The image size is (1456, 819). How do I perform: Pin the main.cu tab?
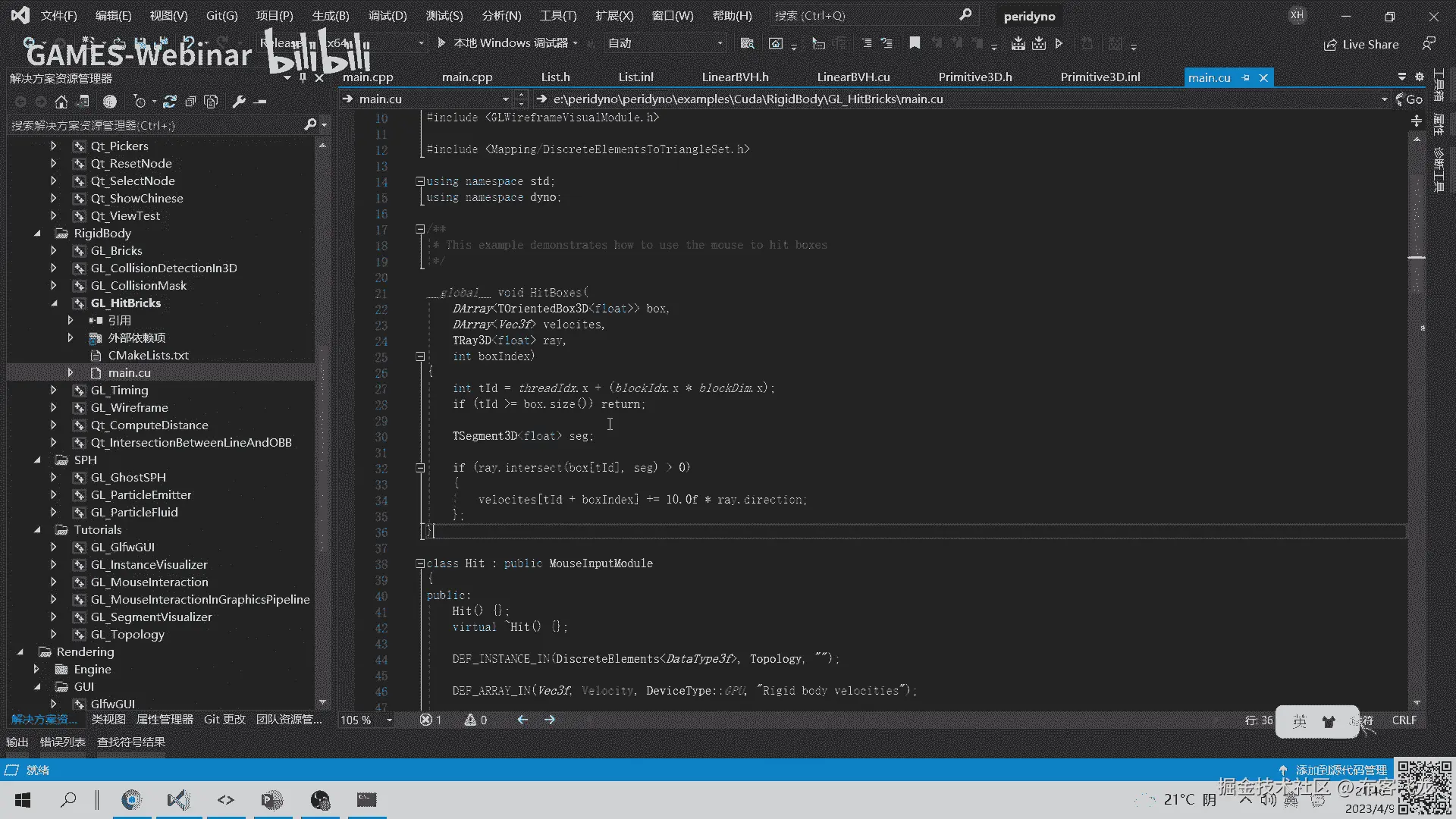(x=1245, y=77)
